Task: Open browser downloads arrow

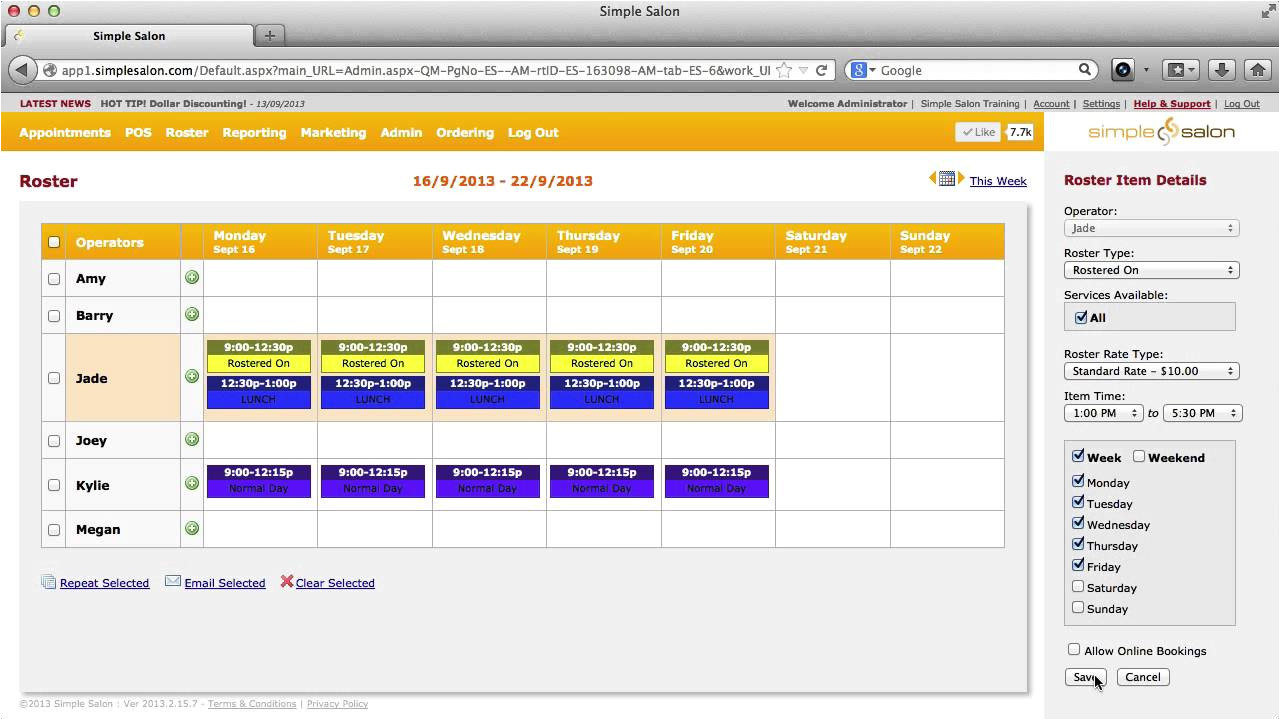Action: click(1221, 70)
